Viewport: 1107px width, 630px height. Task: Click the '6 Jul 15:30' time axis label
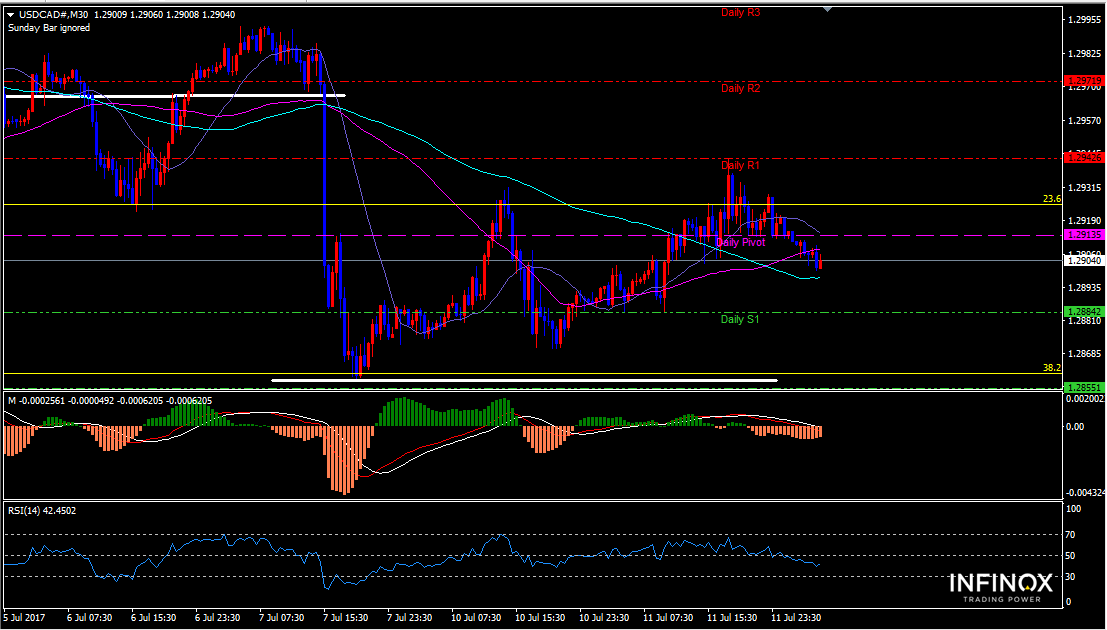point(154,617)
